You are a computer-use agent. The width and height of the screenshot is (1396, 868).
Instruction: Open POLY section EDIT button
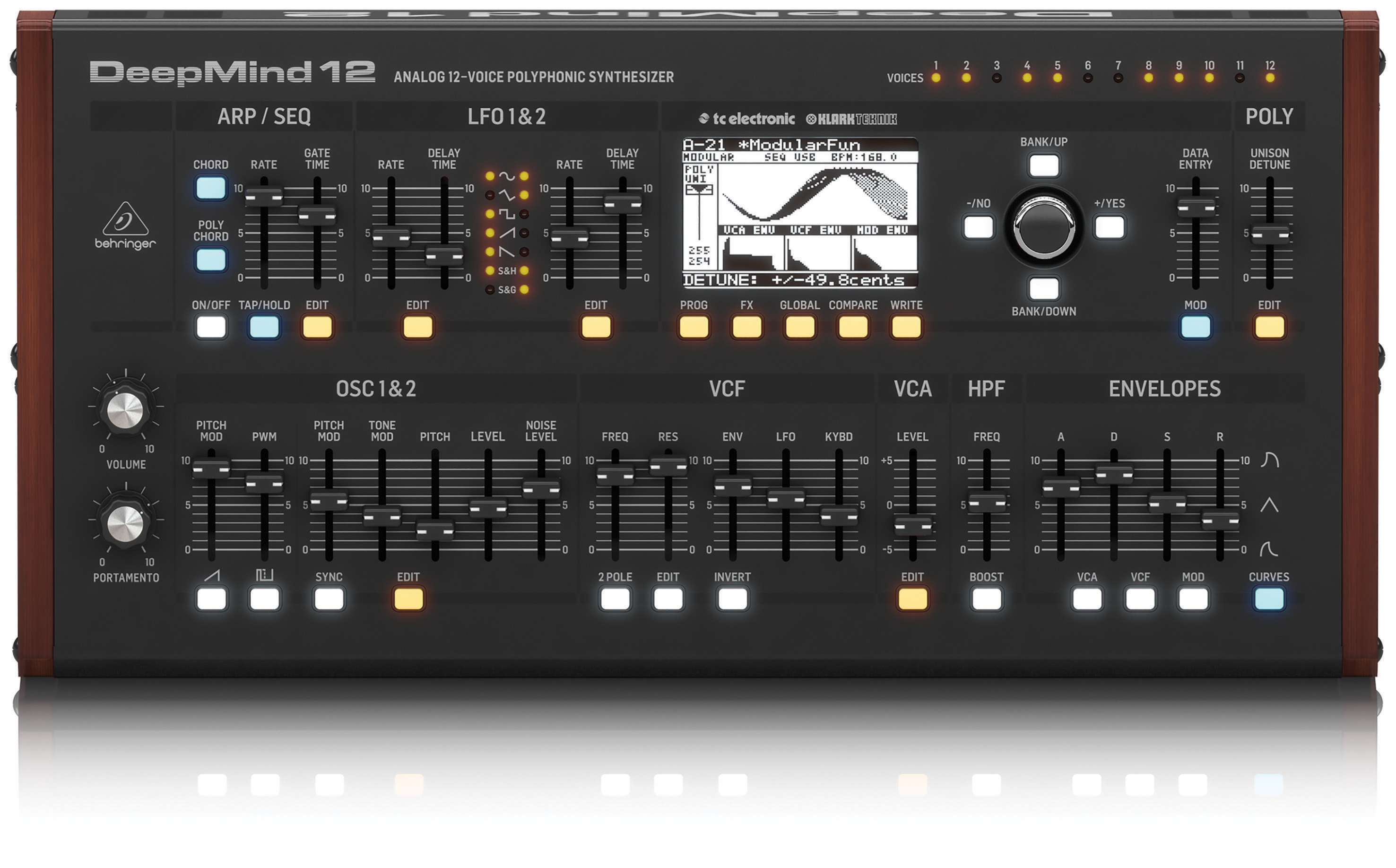pyautogui.click(x=1269, y=327)
